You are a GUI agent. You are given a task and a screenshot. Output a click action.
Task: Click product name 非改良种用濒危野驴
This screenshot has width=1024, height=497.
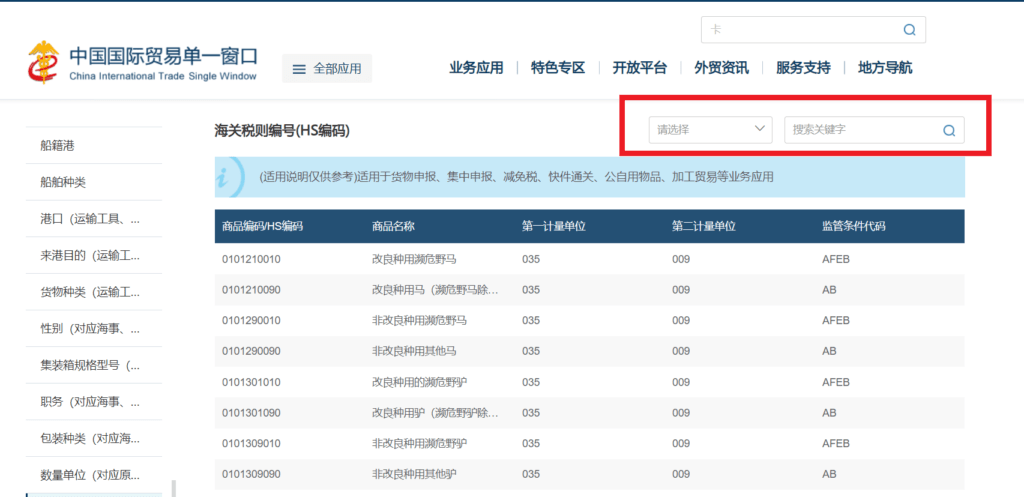419,443
